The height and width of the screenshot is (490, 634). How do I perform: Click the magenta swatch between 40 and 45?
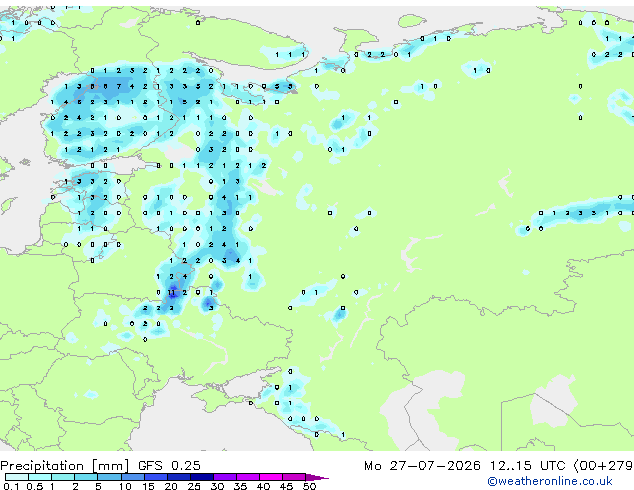pos(271,477)
